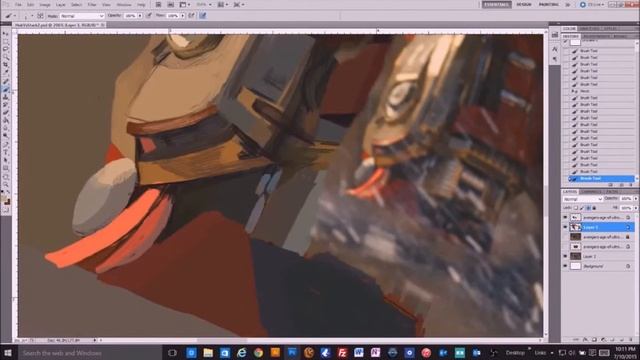Screen dimensions: 640x360
Task: Open Arrange Documents dropdown
Action: pos(223,4)
